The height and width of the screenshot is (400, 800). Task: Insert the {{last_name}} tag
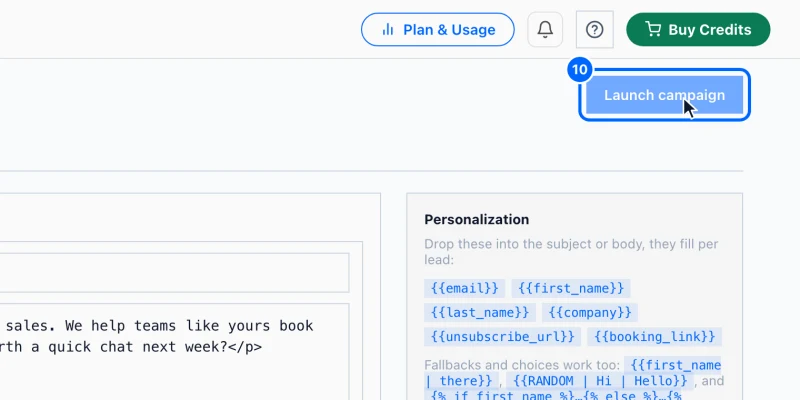pos(480,312)
